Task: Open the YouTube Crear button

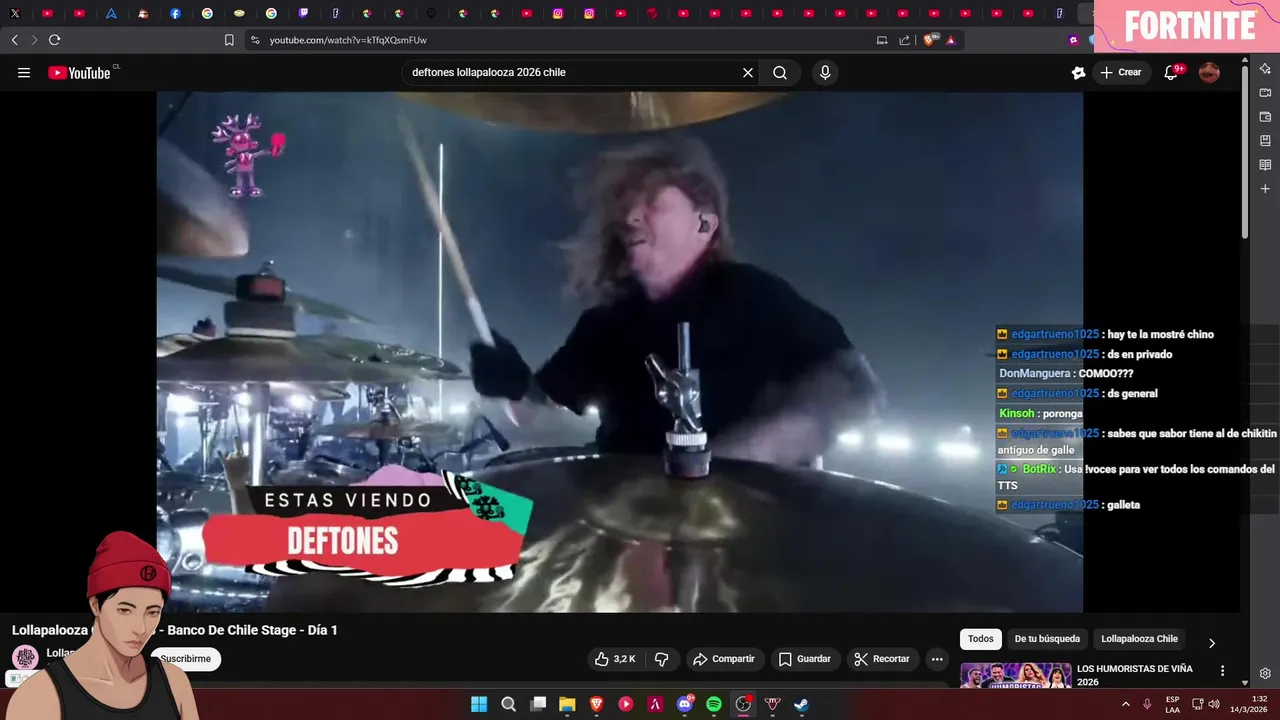Action: 1121,72
